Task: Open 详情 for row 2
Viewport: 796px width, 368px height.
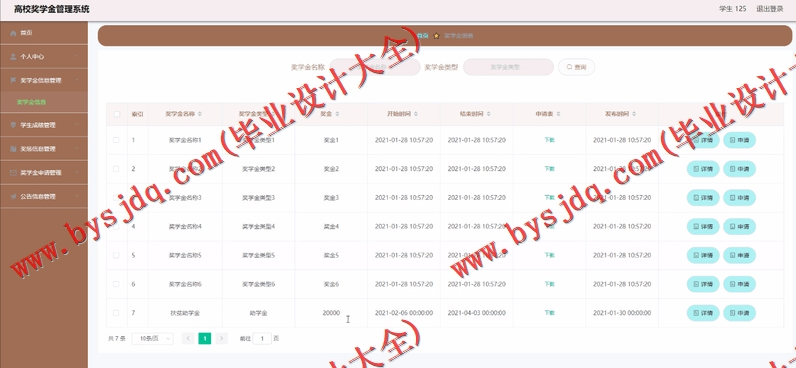Action: (703, 169)
